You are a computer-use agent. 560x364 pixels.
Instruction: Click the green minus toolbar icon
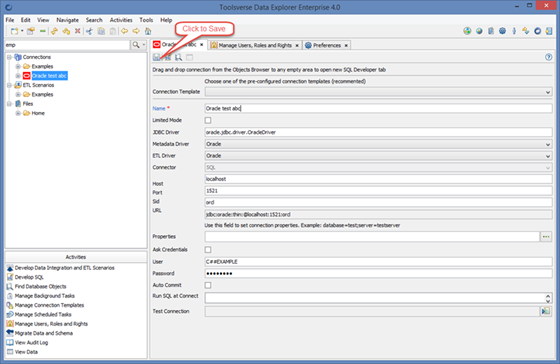point(42,31)
